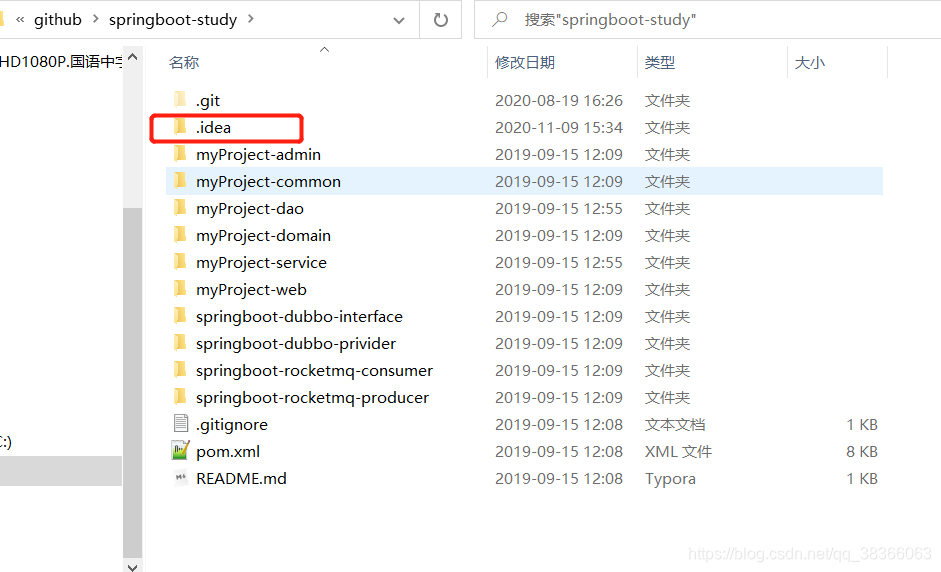The width and height of the screenshot is (941, 572).
Task: Sort files by 大小 column
Action: point(810,62)
